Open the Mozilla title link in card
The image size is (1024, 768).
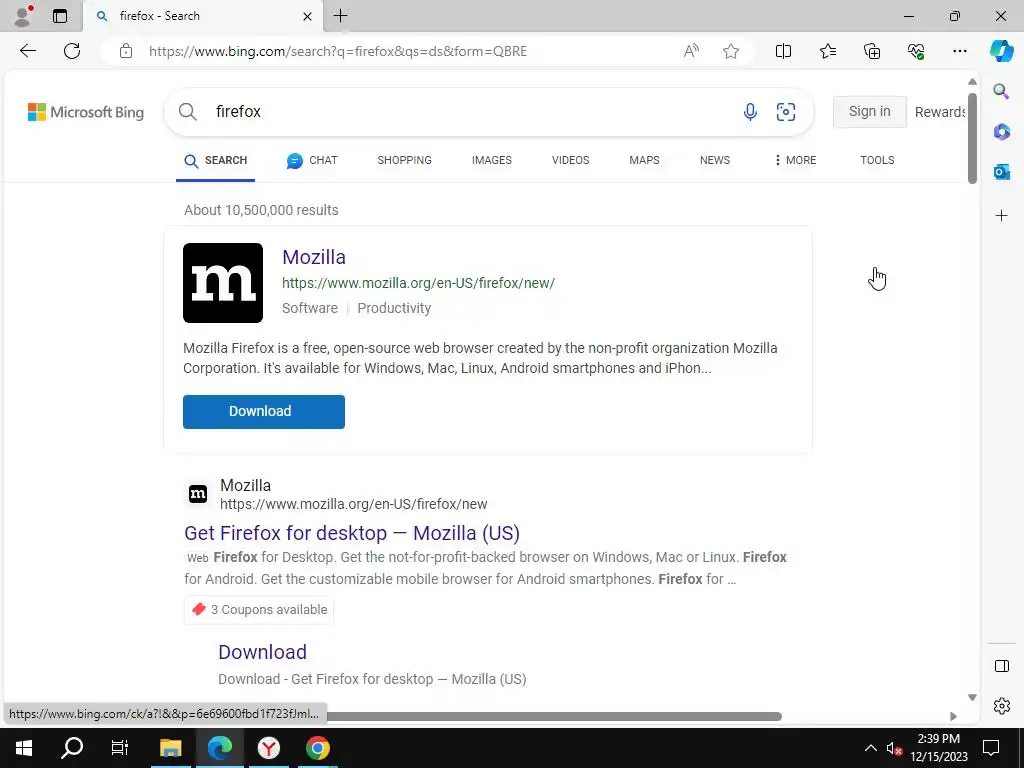tap(313, 257)
